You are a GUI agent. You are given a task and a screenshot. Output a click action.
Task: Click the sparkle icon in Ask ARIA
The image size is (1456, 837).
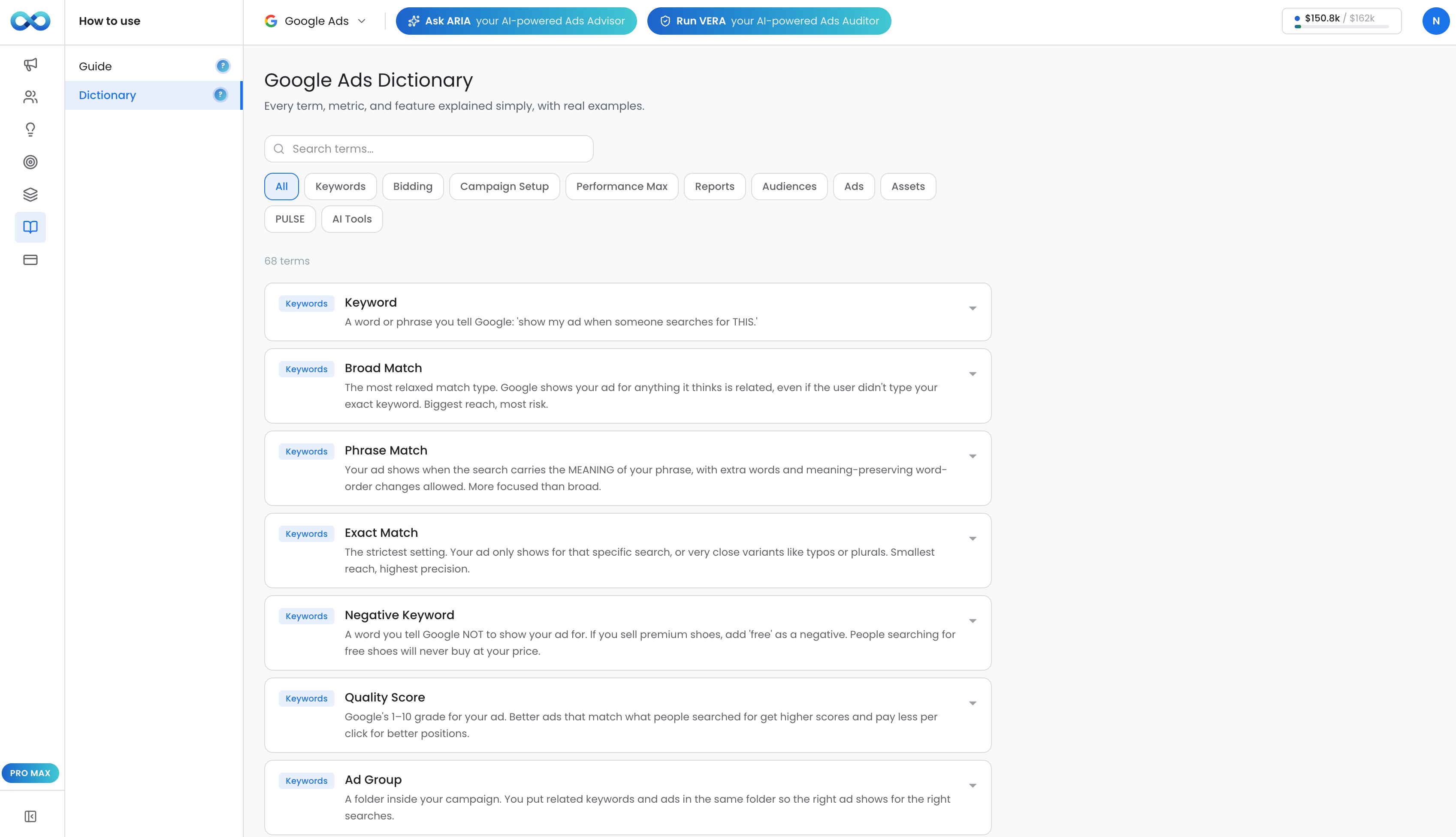(x=414, y=21)
